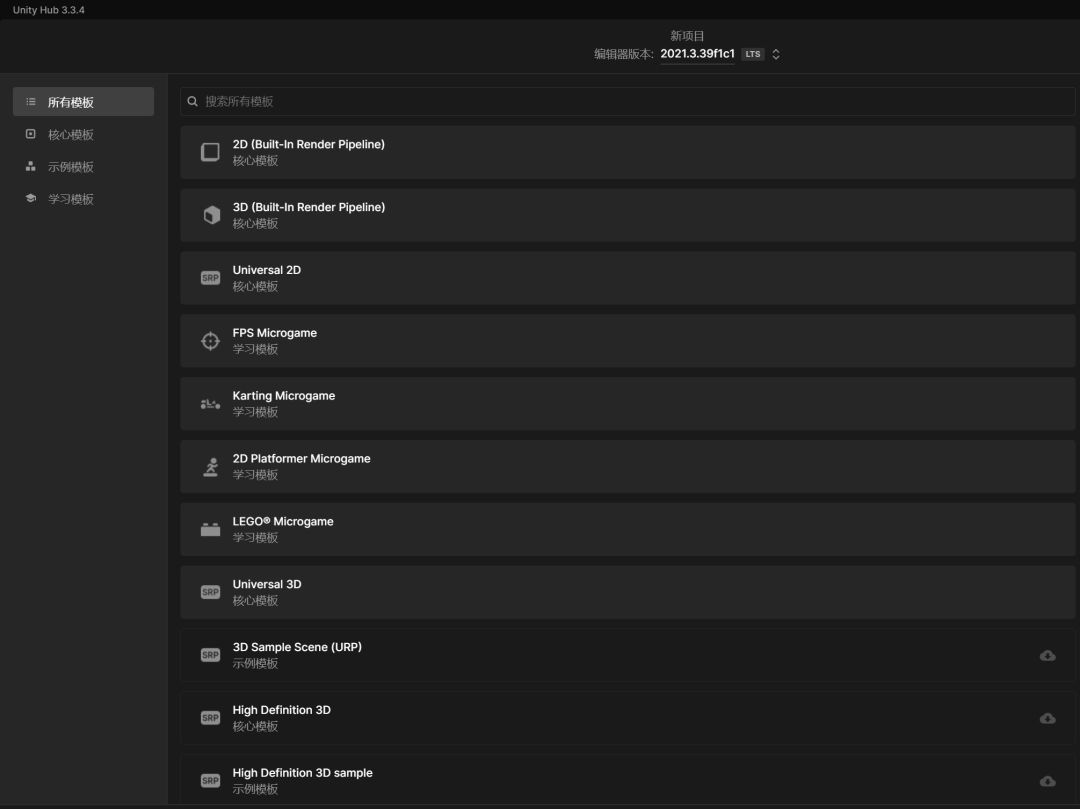Click the SRP icon beside Universal 3D
1080x809 pixels.
point(210,592)
